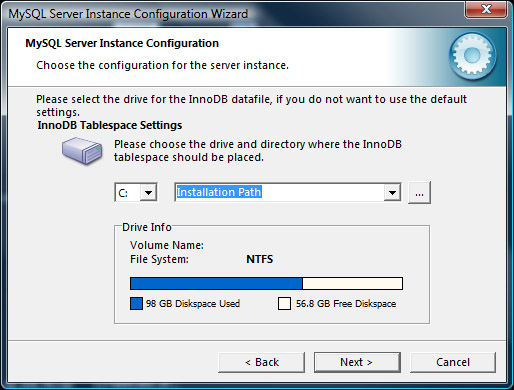Click the '98 GB Diskspace Used' label
This screenshot has height=390, width=514.
[x=193, y=304]
